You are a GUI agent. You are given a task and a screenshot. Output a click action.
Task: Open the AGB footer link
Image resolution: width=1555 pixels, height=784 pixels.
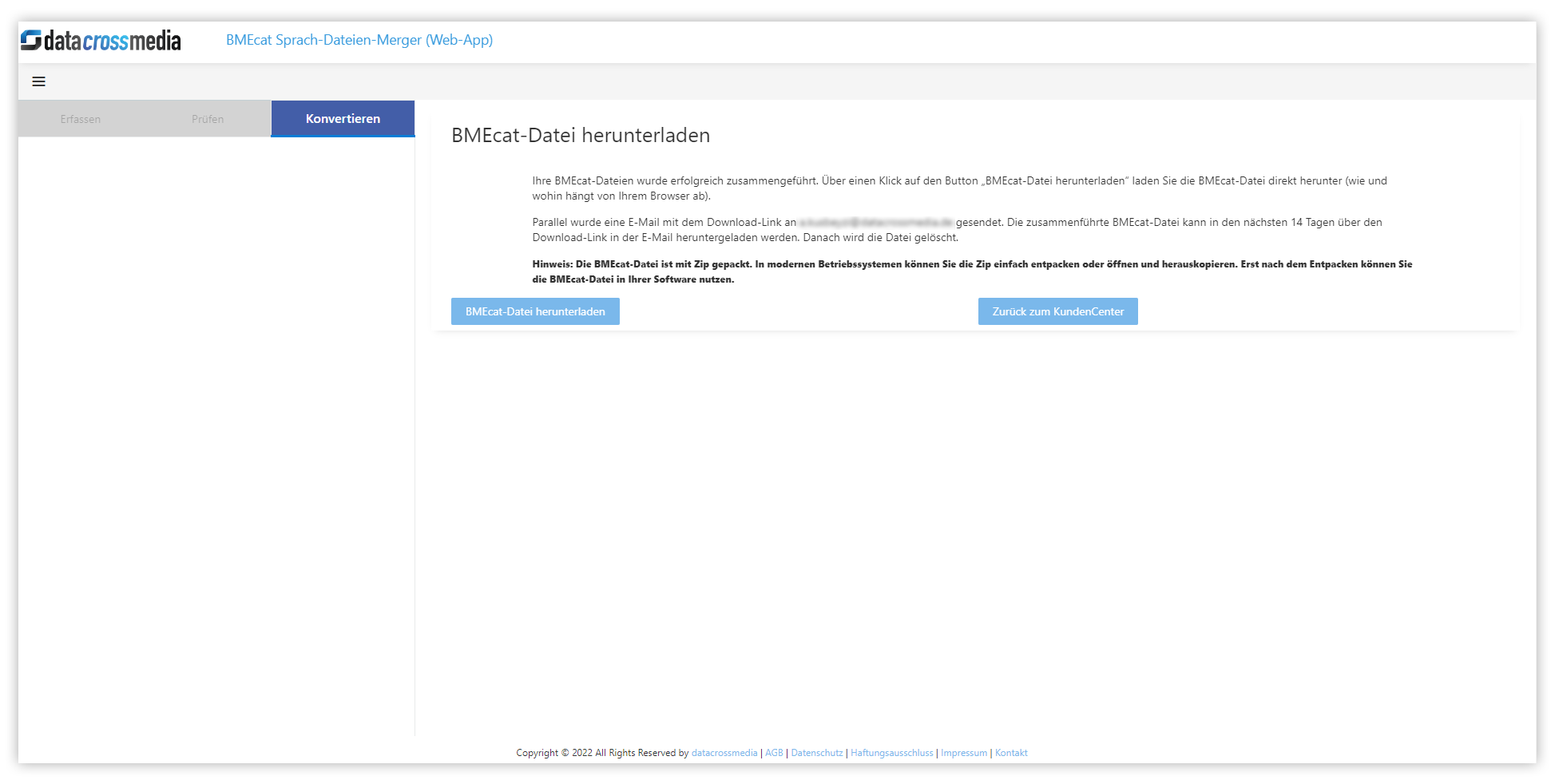point(774,753)
